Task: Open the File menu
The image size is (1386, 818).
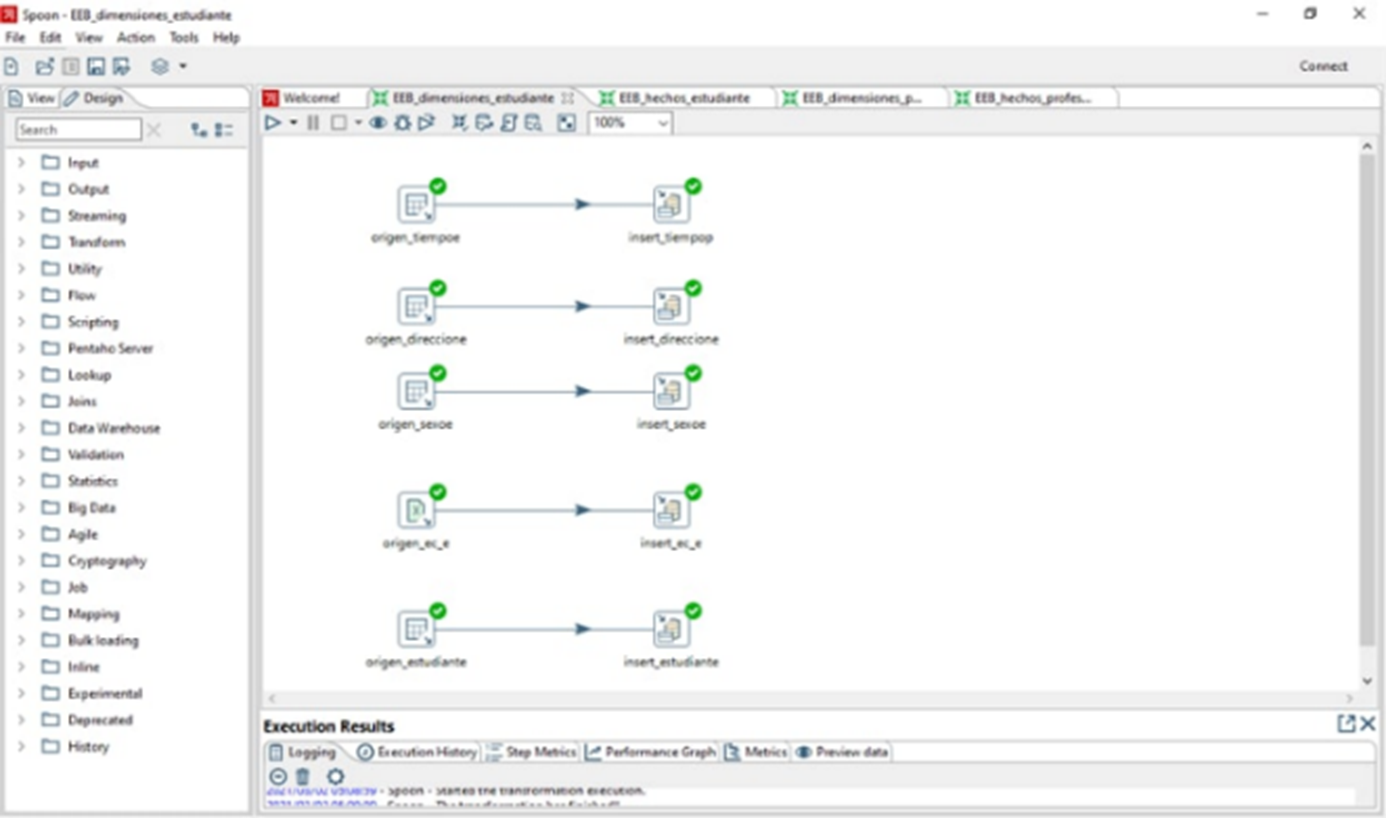Action: click(x=14, y=37)
